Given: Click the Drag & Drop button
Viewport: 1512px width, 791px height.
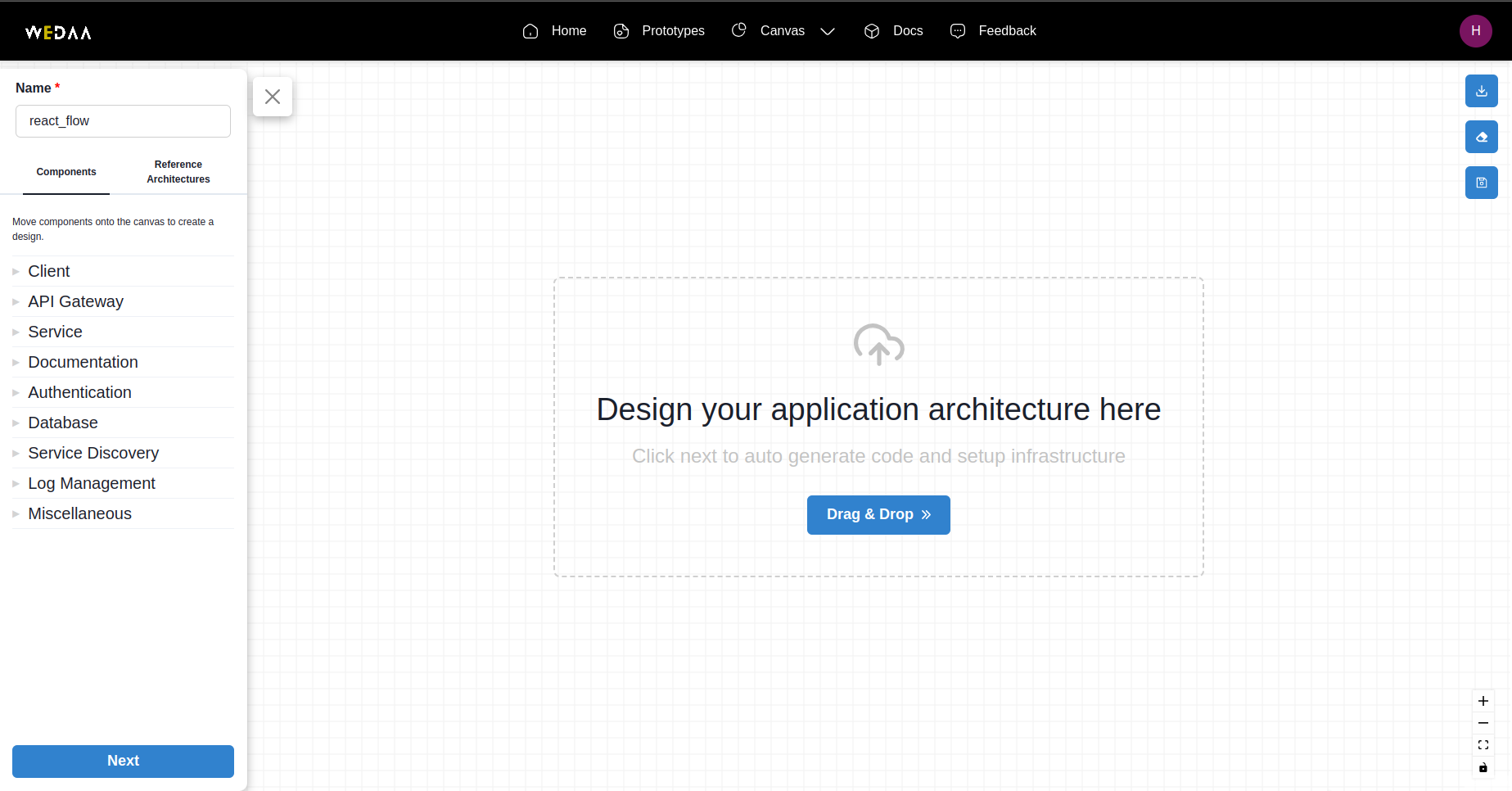Looking at the screenshot, I should 878,515.
